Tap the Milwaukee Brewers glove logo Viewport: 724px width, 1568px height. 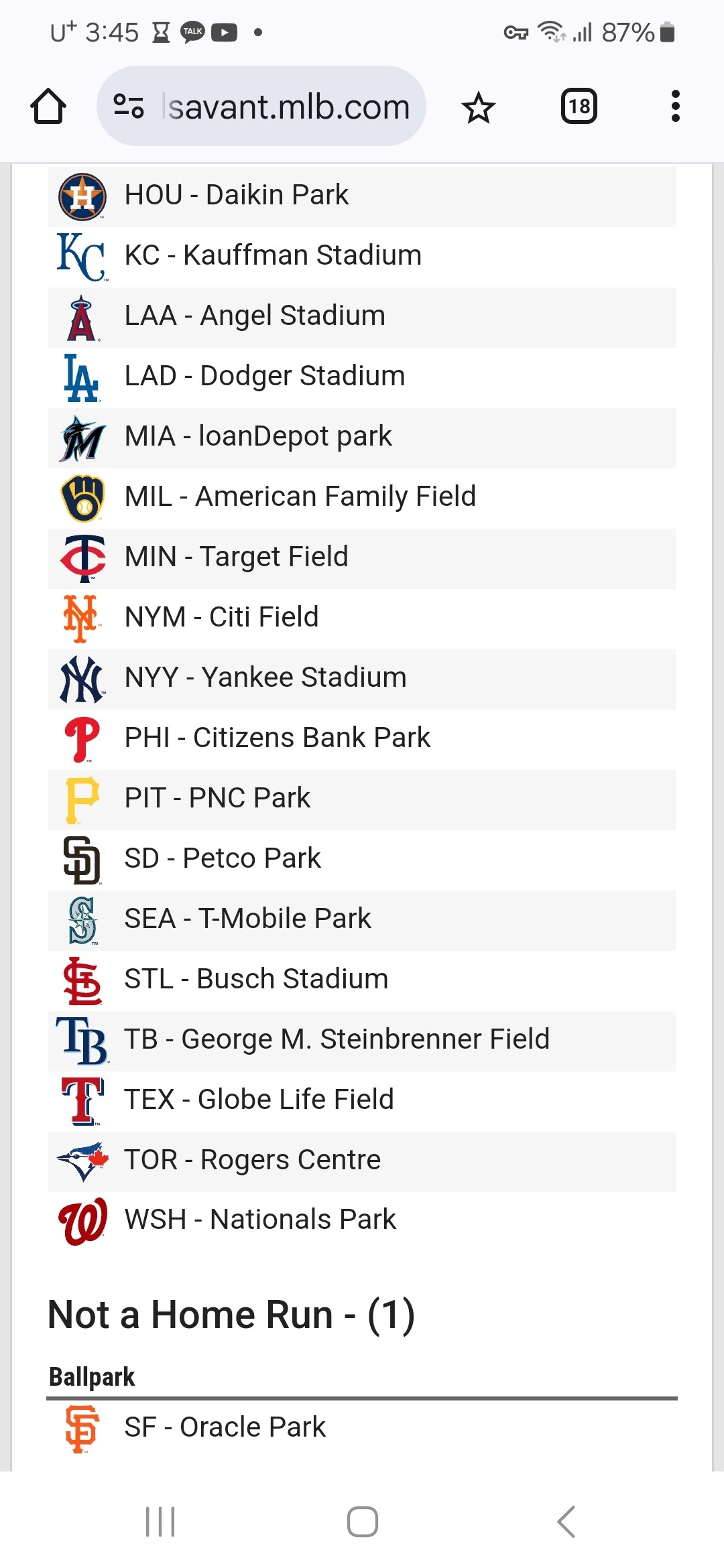pyautogui.click(x=82, y=499)
